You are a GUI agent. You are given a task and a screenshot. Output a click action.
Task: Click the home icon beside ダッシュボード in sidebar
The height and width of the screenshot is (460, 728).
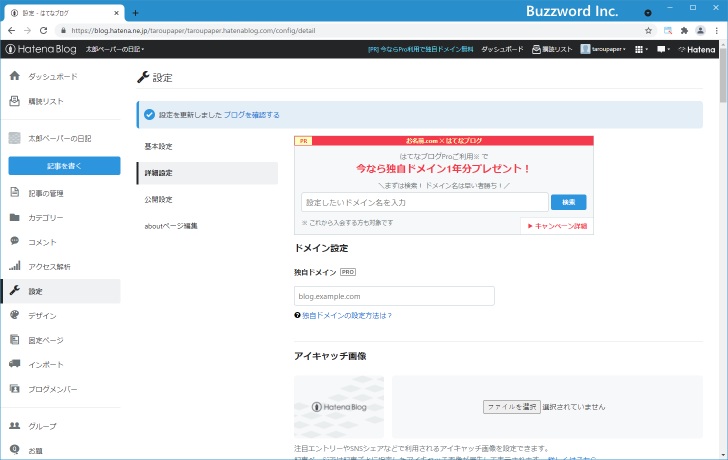click(15, 76)
